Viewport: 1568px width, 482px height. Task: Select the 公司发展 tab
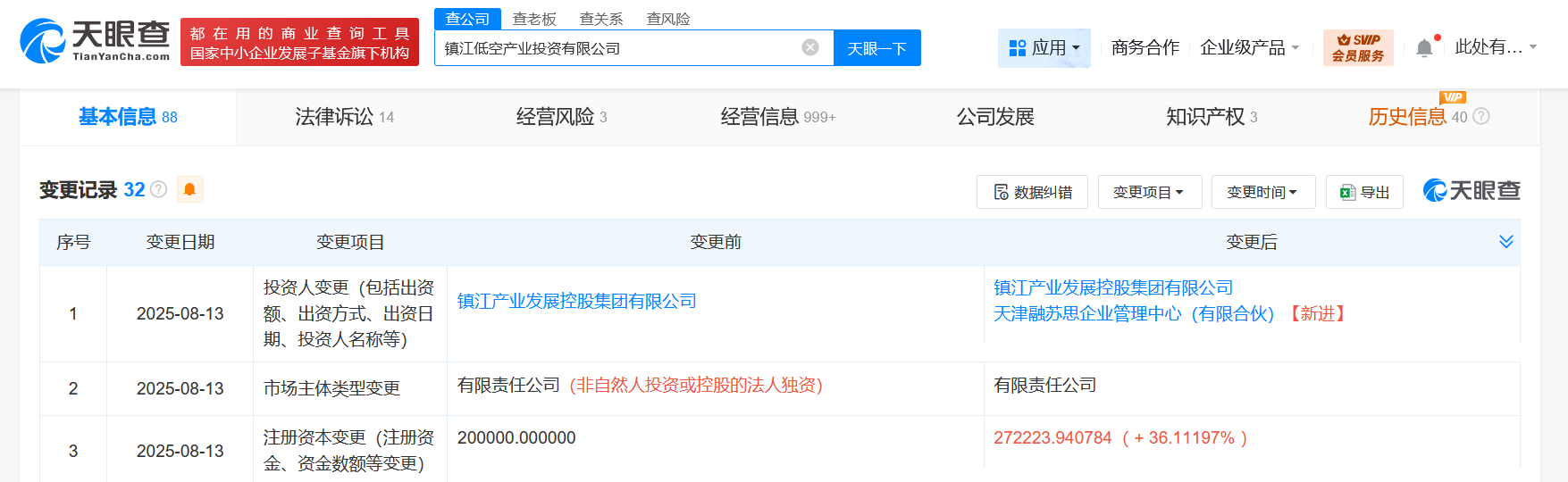tap(995, 117)
